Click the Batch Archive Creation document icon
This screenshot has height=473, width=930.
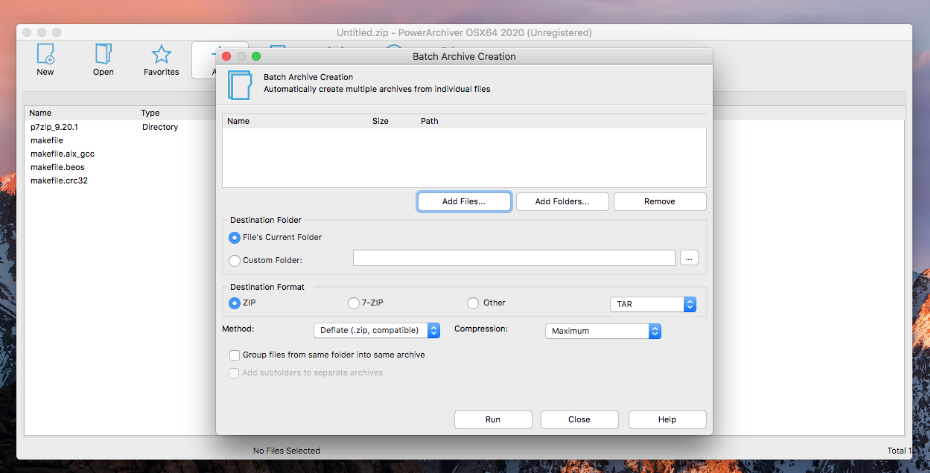pos(240,84)
